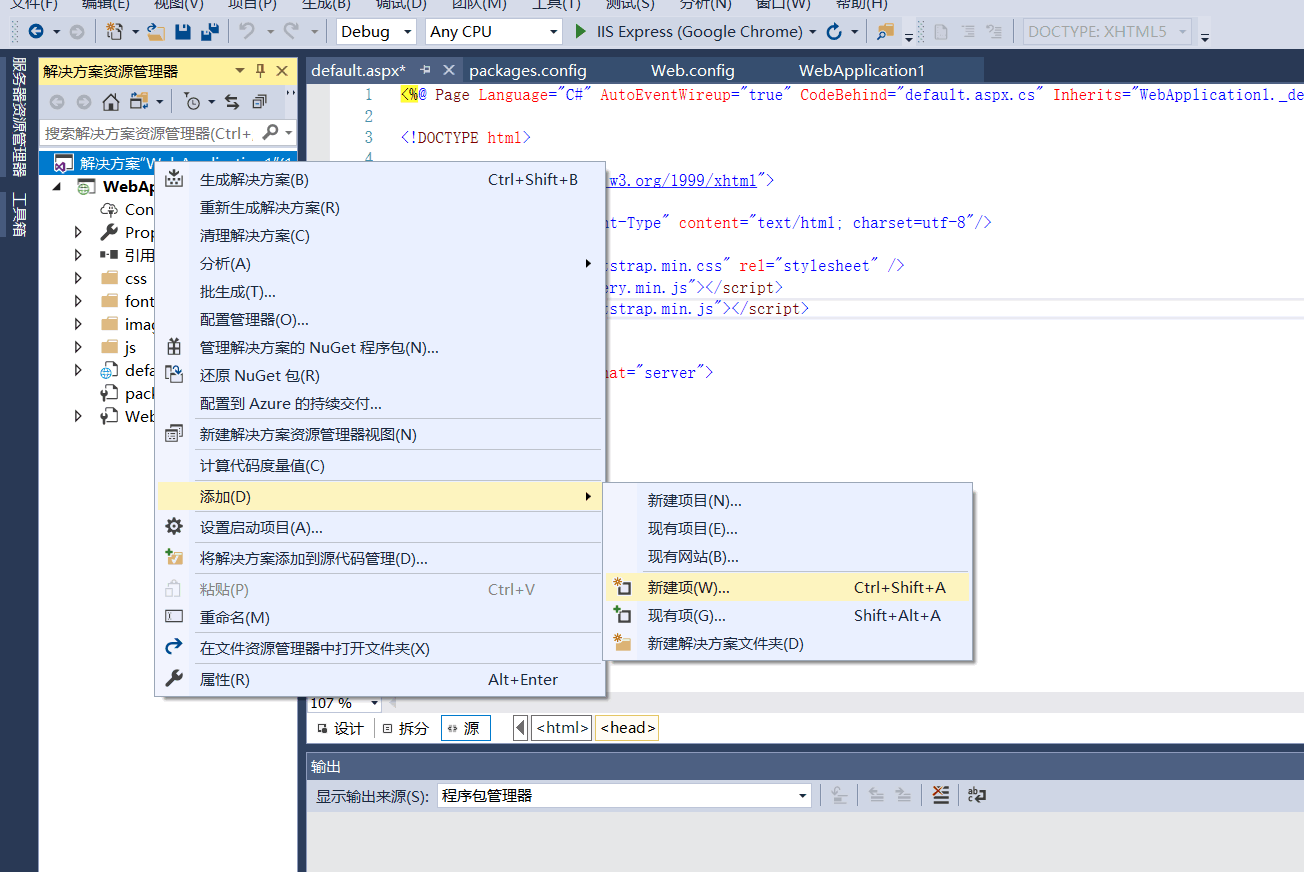
Task: Choose 现有项(G)... in submenu
Action: pyautogui.click(x=788, y=616)
